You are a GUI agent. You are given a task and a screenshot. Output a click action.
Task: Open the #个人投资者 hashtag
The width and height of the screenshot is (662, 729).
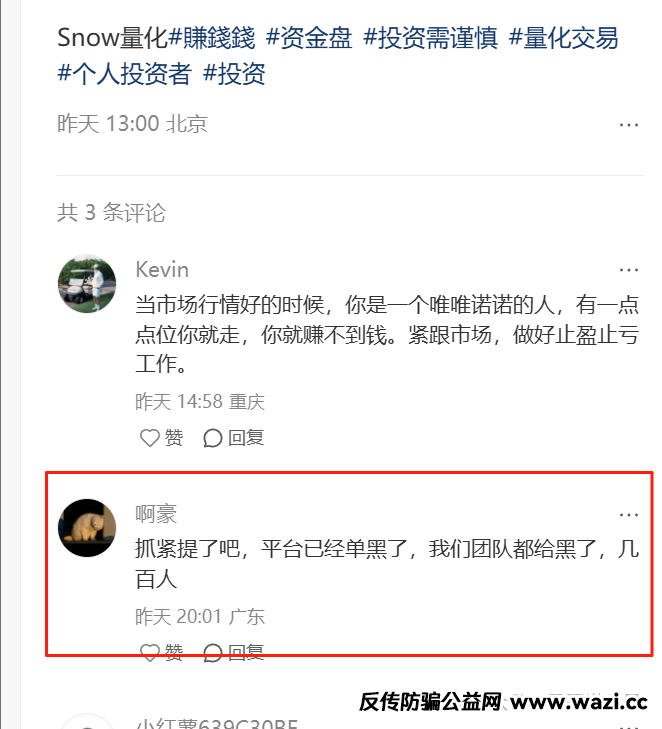pyautogui.click(x=125, y=73)
